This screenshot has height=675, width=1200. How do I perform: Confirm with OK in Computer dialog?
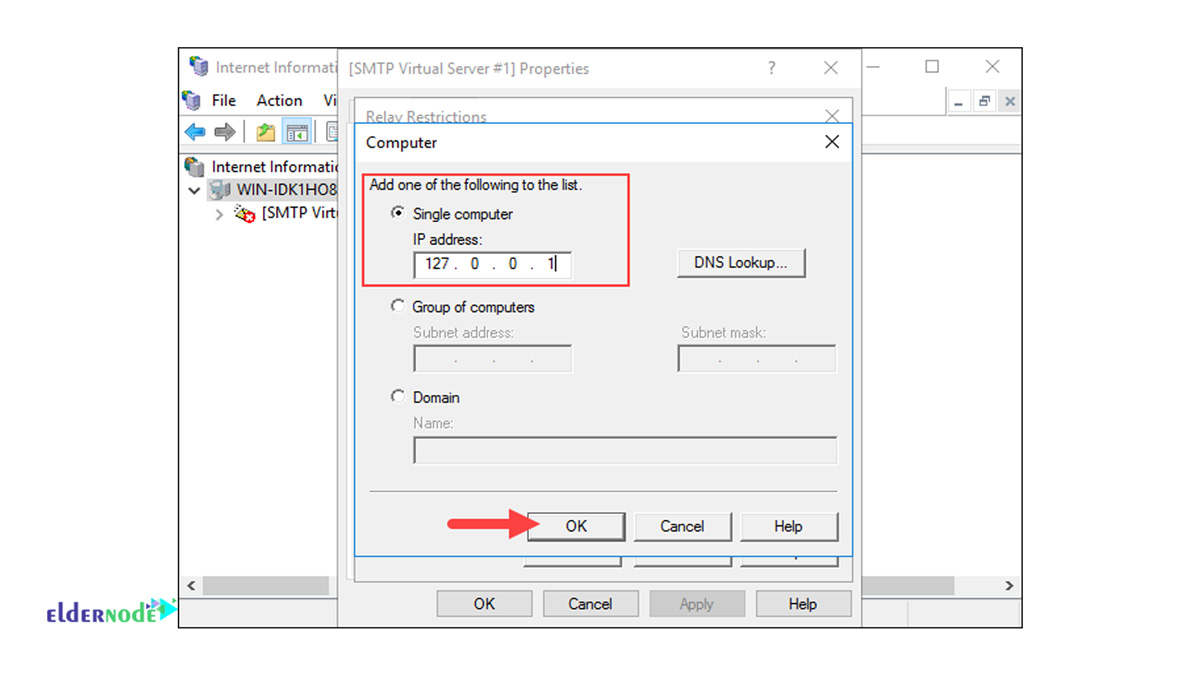576,526
